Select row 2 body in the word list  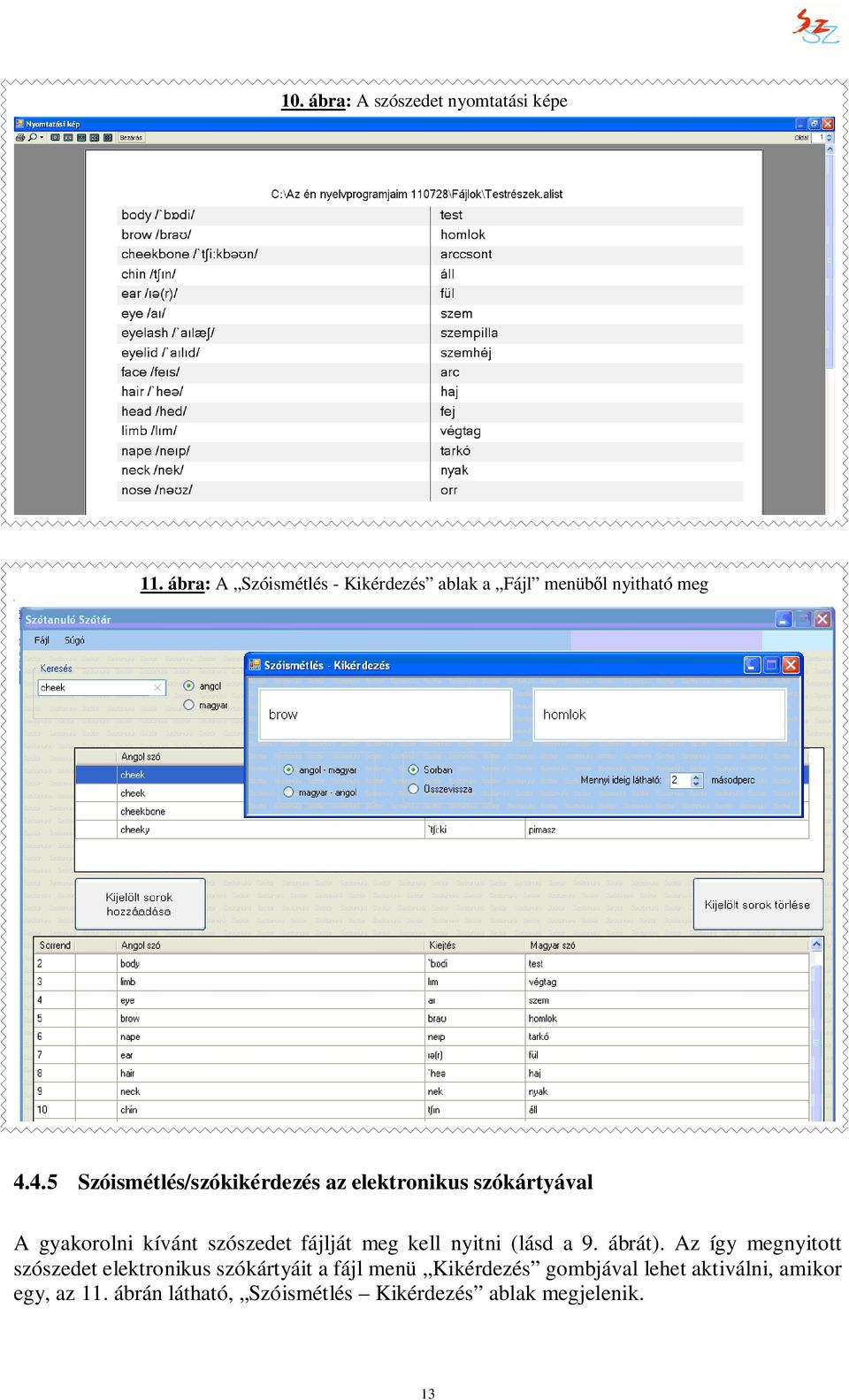[421, 963]
